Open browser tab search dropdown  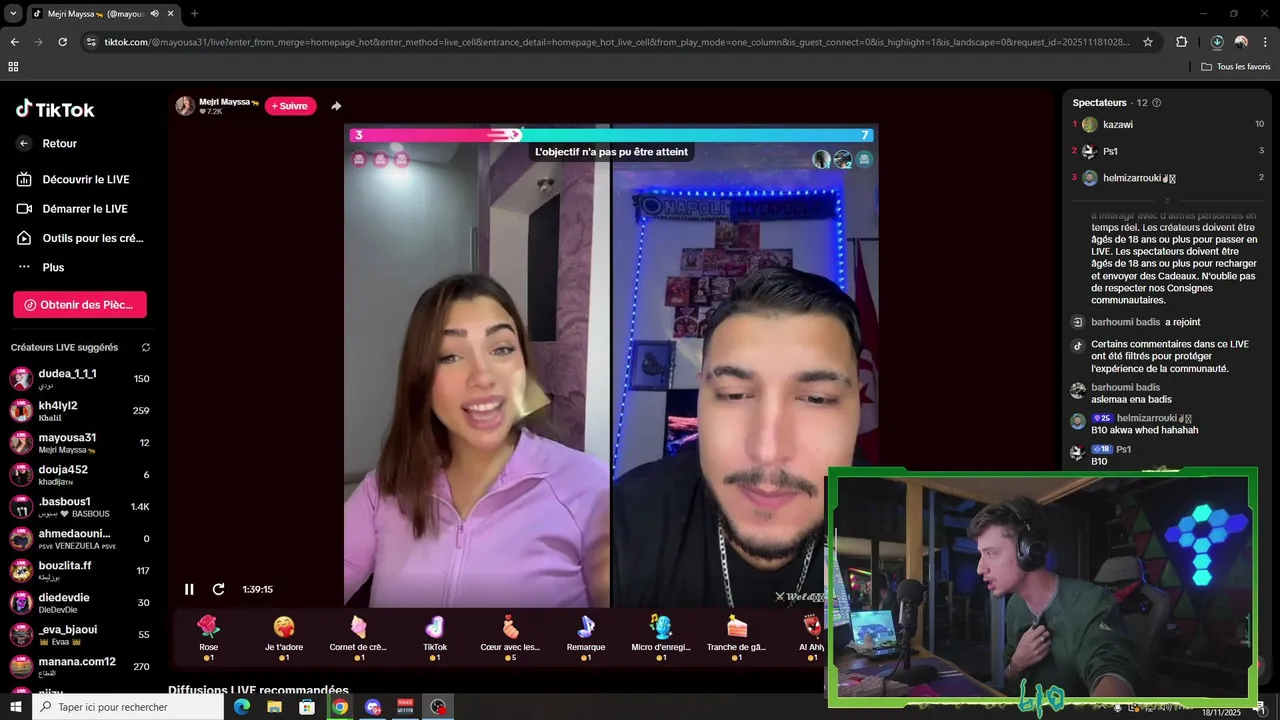click(x=13, y=13)
